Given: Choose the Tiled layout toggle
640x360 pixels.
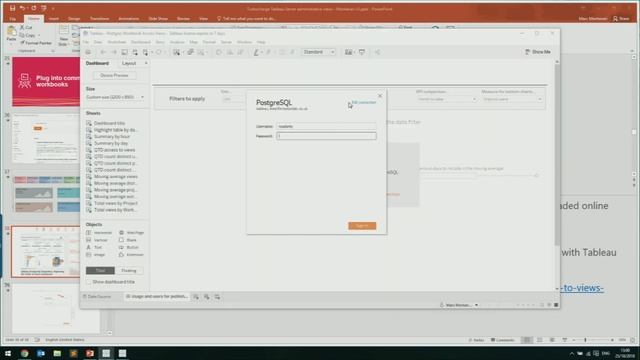Looking at the screenshot, I should [100, 271].
